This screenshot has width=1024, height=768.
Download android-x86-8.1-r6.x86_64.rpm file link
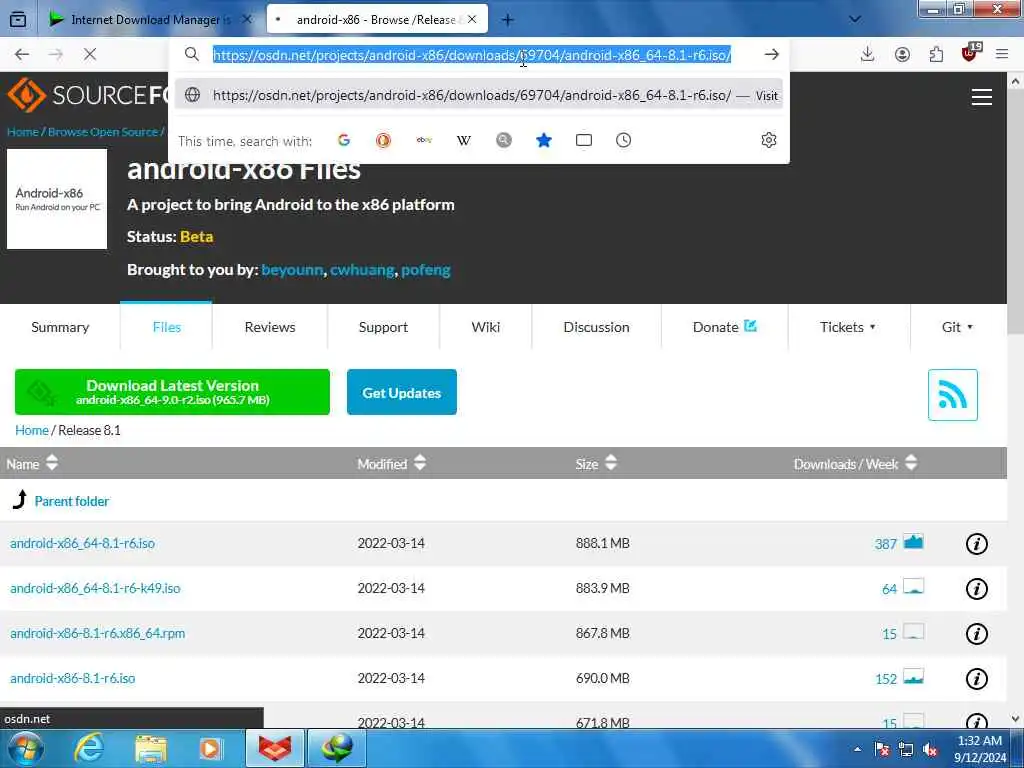(x=97, y=633)
